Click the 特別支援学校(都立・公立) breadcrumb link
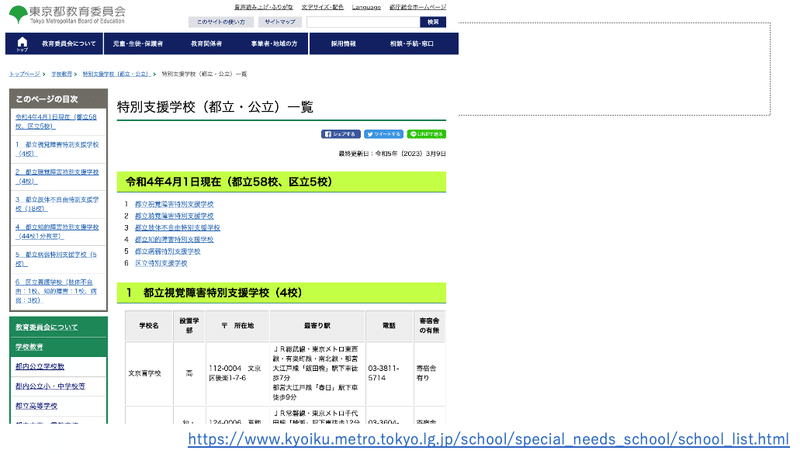 [x=116, y=74]
